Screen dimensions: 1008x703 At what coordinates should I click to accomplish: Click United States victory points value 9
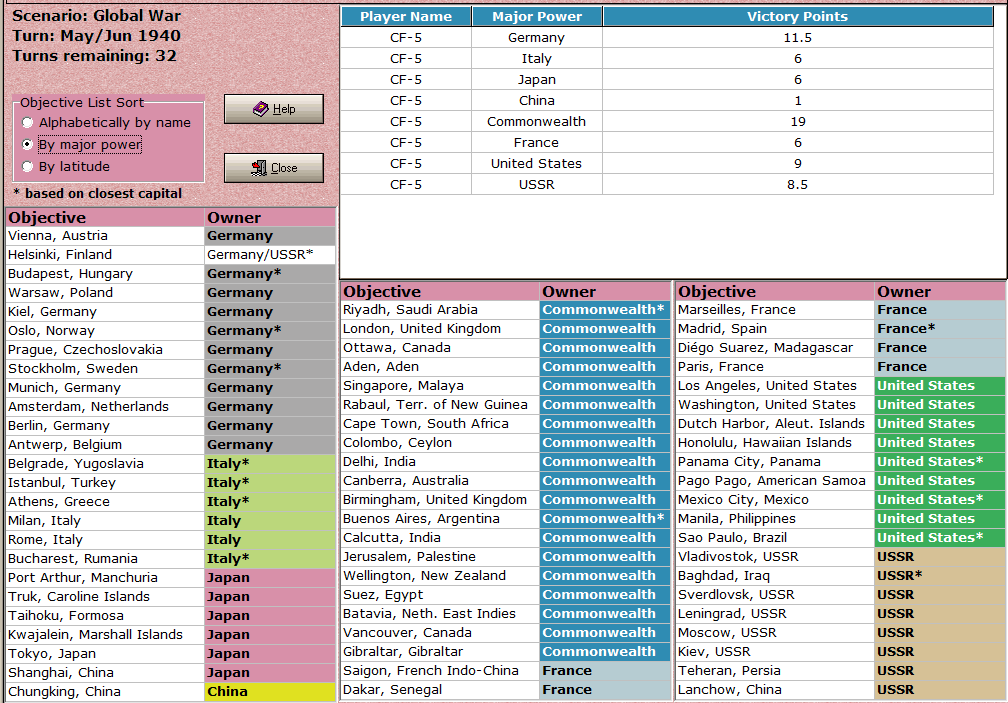[798, 164]
